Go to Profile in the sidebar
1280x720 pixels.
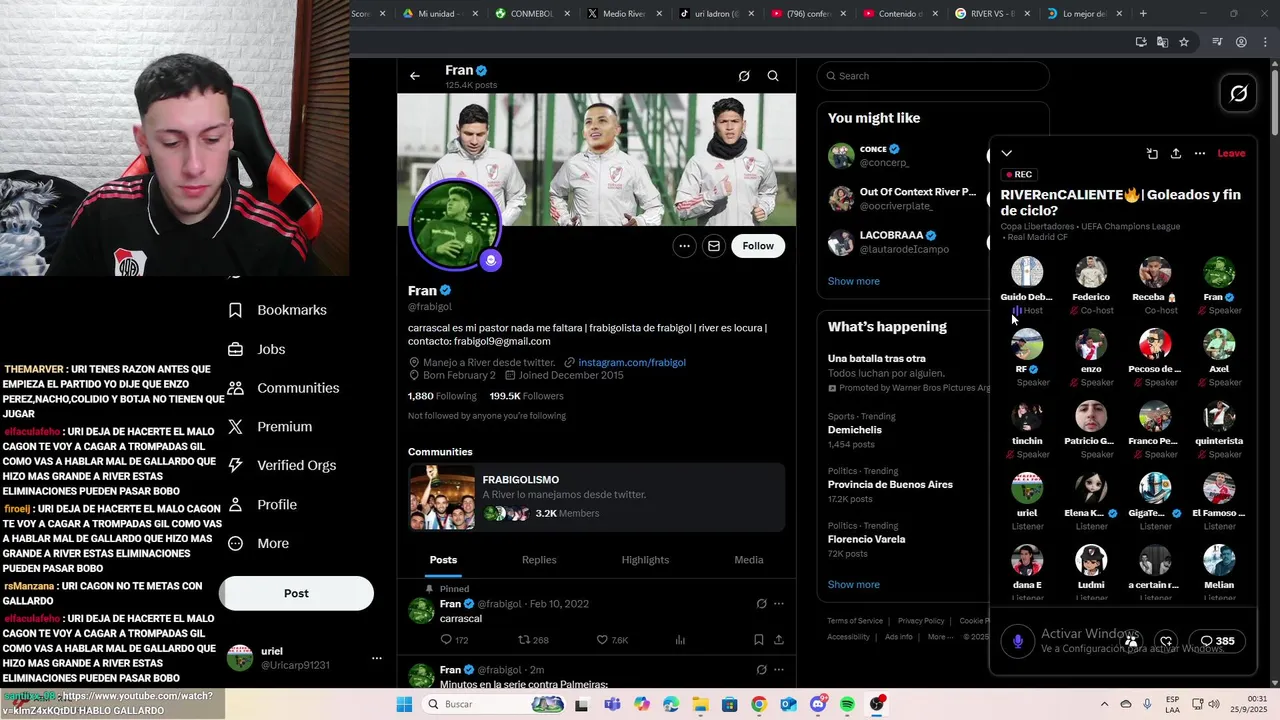pos(262,505)
